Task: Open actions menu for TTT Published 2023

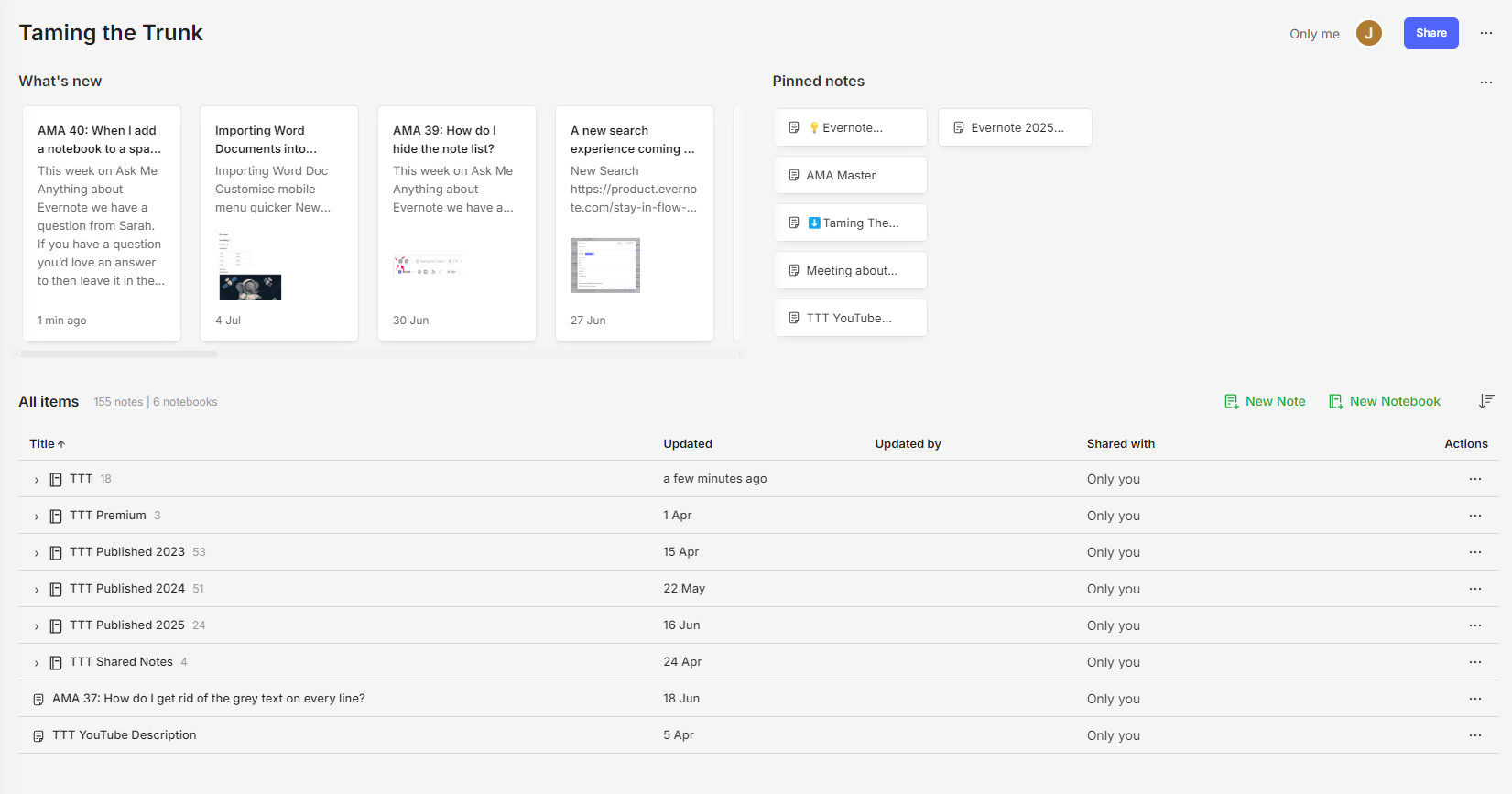Action: 1474,552
